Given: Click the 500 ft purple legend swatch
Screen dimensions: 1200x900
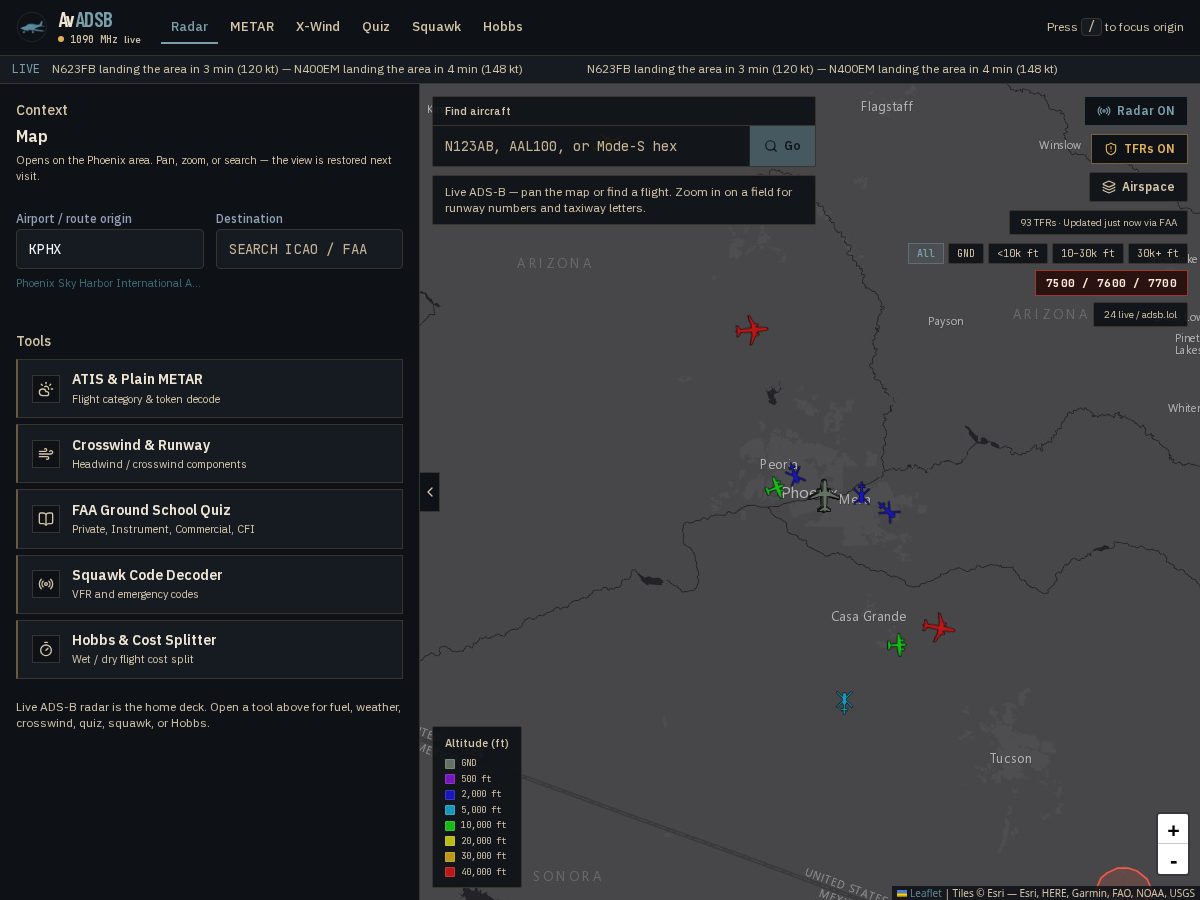Looking at the screenshot, I should pos(450,779).
